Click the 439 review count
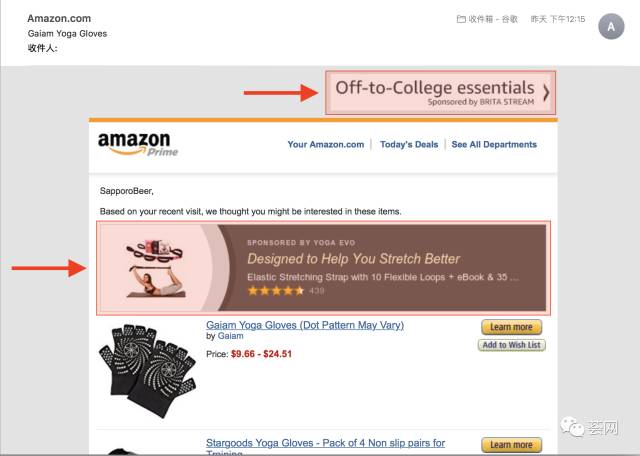This screenshot has height=456, width=640. point(318,291)
